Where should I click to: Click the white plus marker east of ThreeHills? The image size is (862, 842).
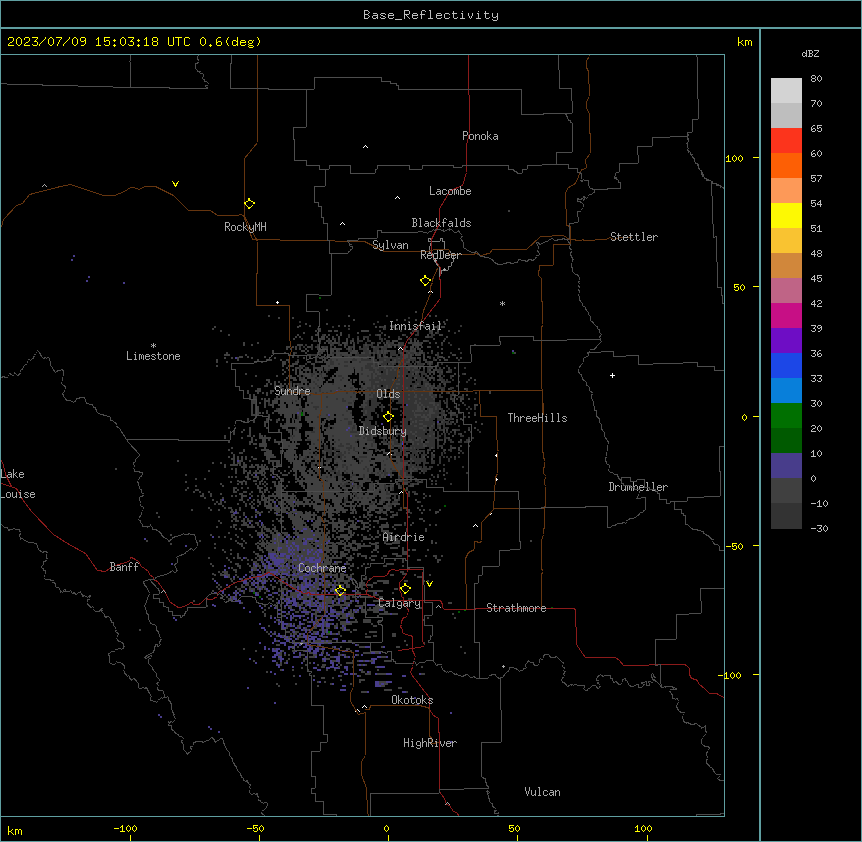pos(612,375)
